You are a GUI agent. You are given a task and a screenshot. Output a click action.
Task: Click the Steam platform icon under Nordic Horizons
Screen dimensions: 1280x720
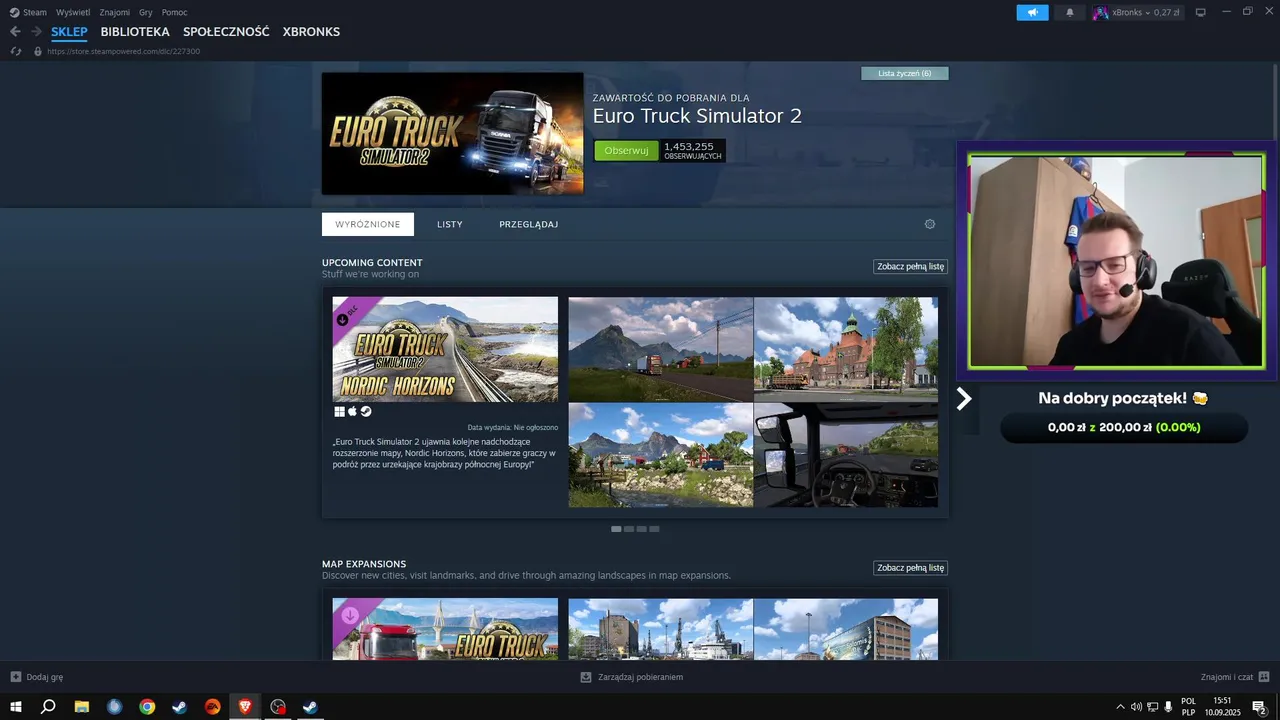pyautogui.click(x=366, y=411)
